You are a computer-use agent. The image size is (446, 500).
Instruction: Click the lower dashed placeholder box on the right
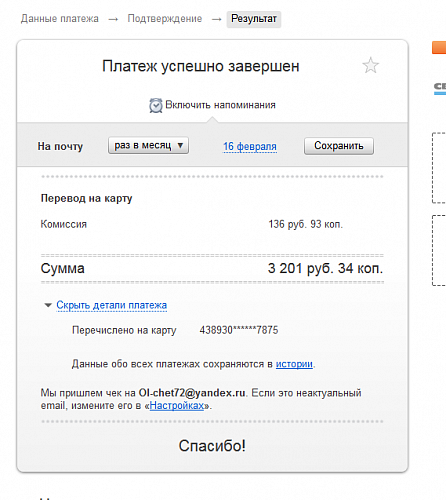[439, 250]
